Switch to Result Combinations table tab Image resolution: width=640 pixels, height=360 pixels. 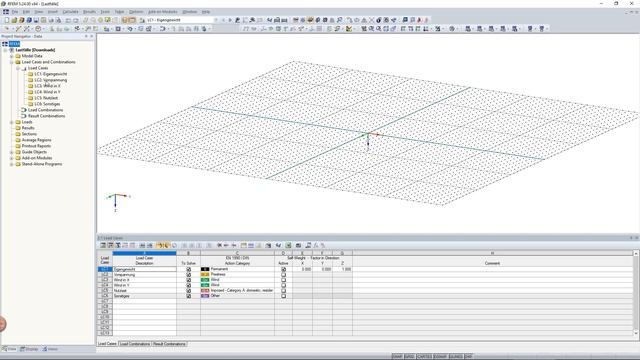tap(169, 344)
